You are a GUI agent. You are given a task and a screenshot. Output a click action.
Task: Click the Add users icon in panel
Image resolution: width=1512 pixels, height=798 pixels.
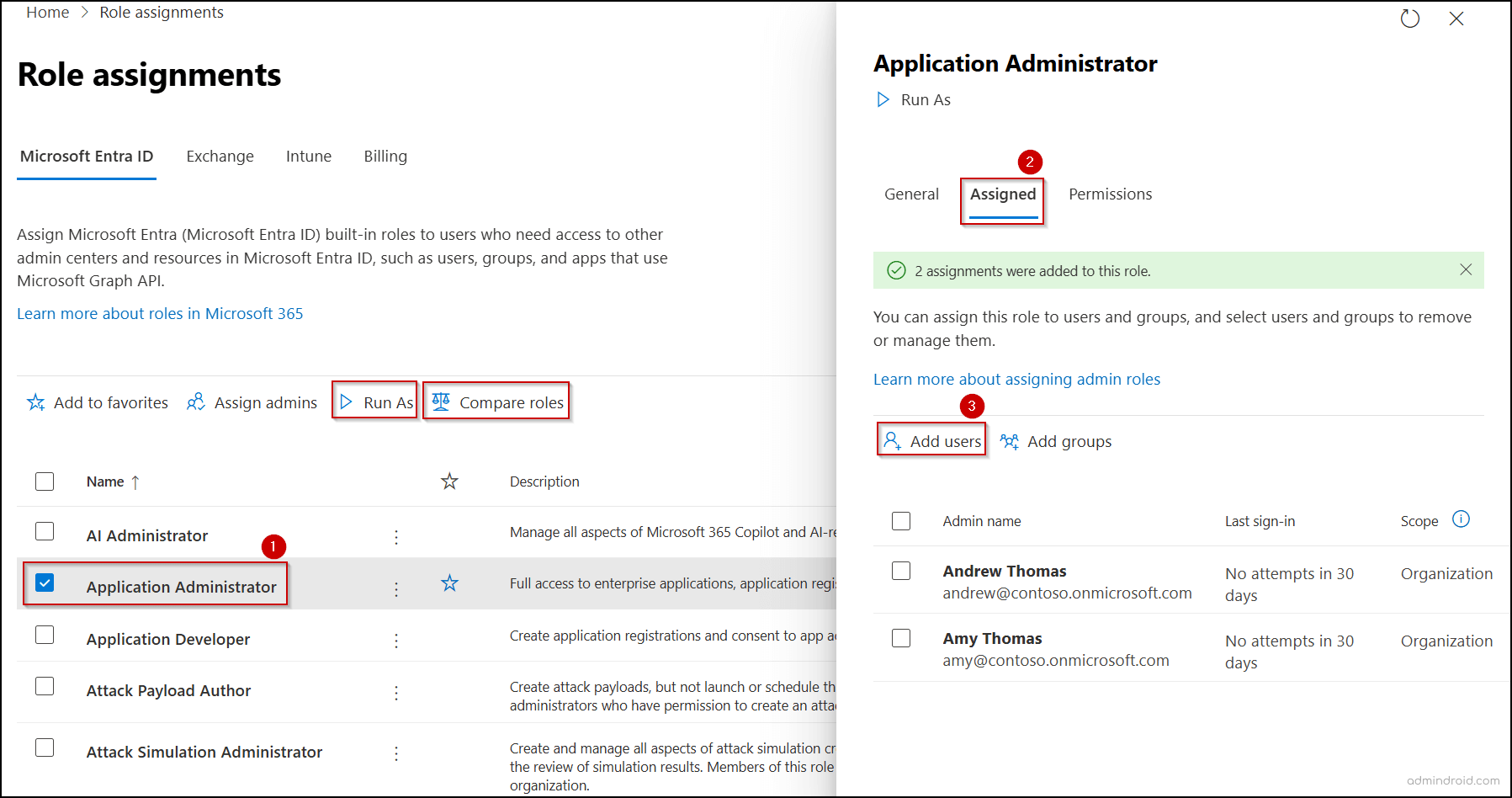(x=892, y=439)
